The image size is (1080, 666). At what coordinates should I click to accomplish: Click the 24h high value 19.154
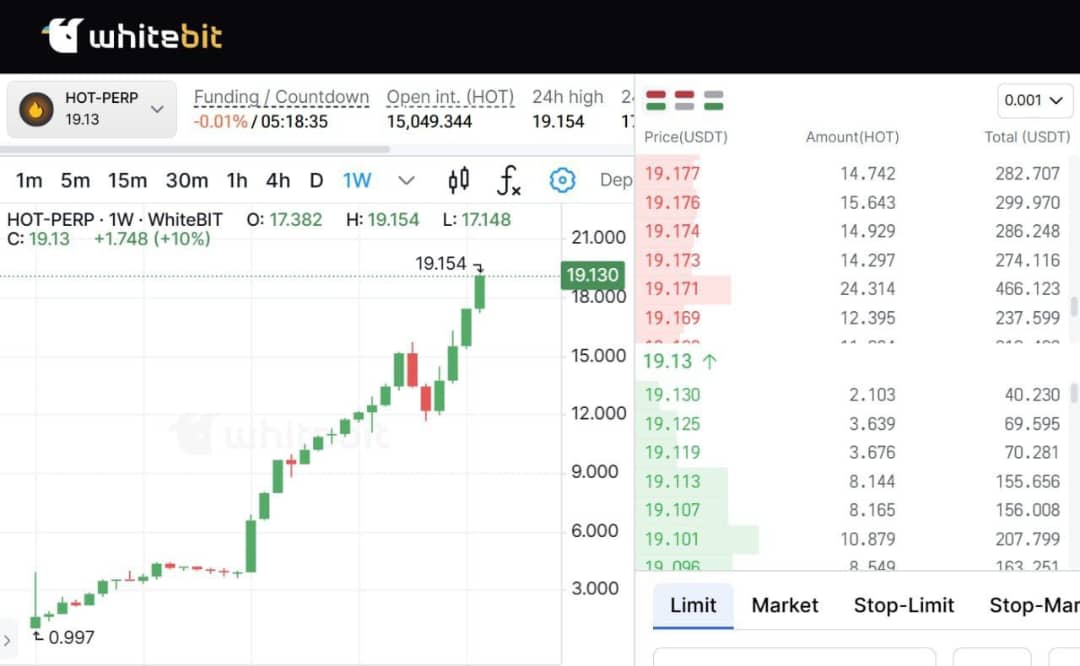[558, 122]
